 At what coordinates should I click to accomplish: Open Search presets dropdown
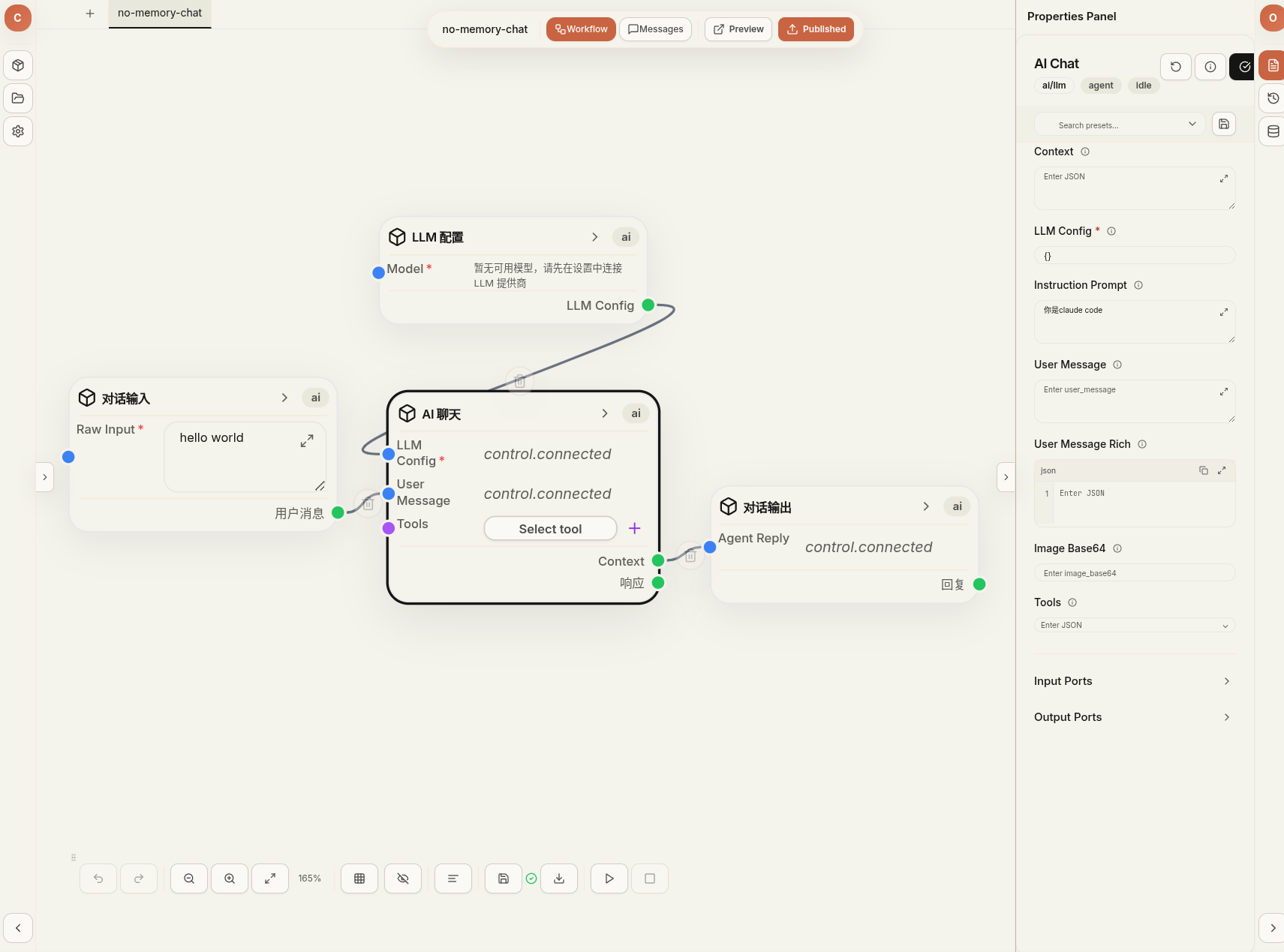[1120, 125]
